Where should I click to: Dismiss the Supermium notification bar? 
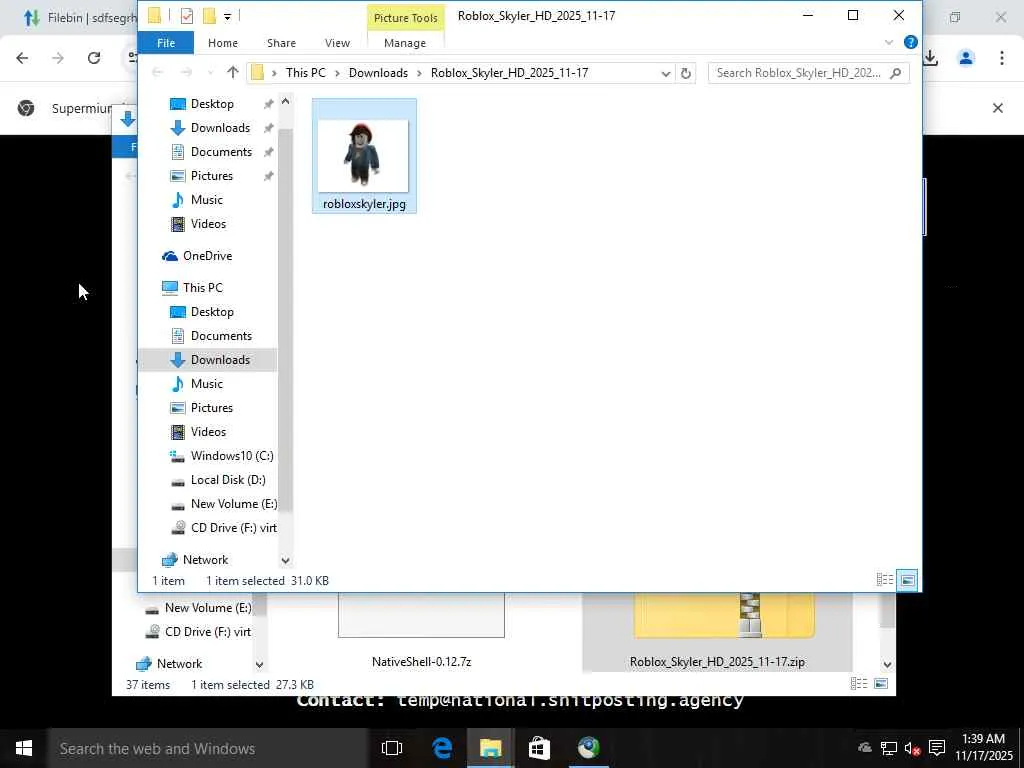[x=998, y=108]
